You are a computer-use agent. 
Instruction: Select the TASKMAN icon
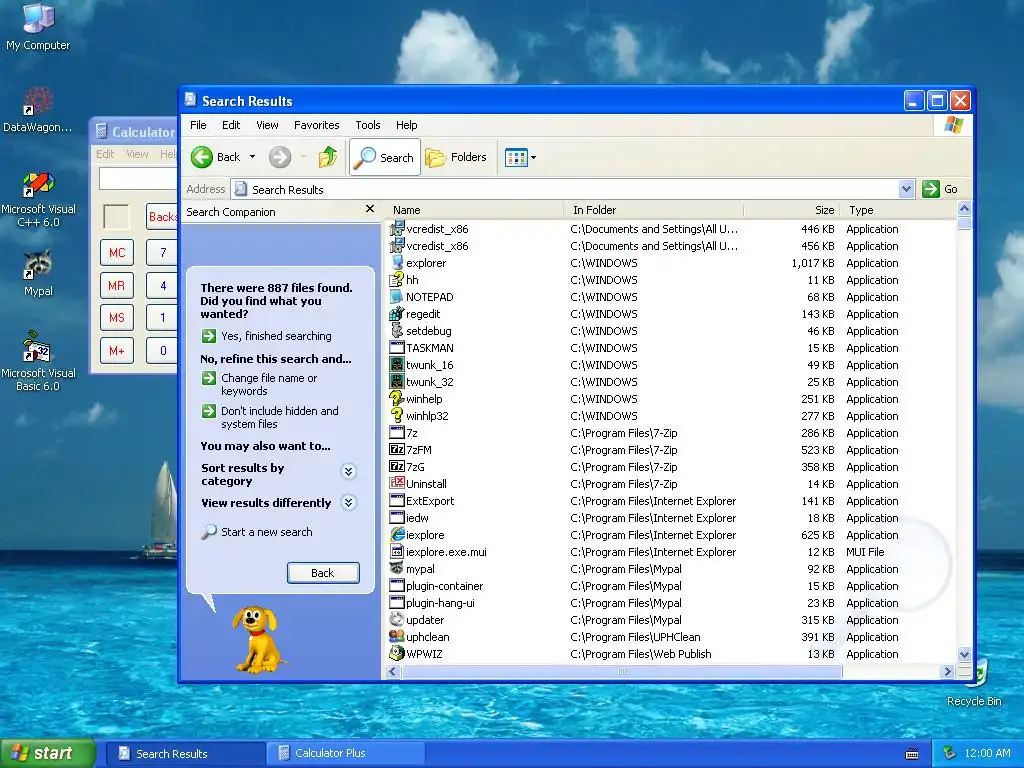(396, 347)
